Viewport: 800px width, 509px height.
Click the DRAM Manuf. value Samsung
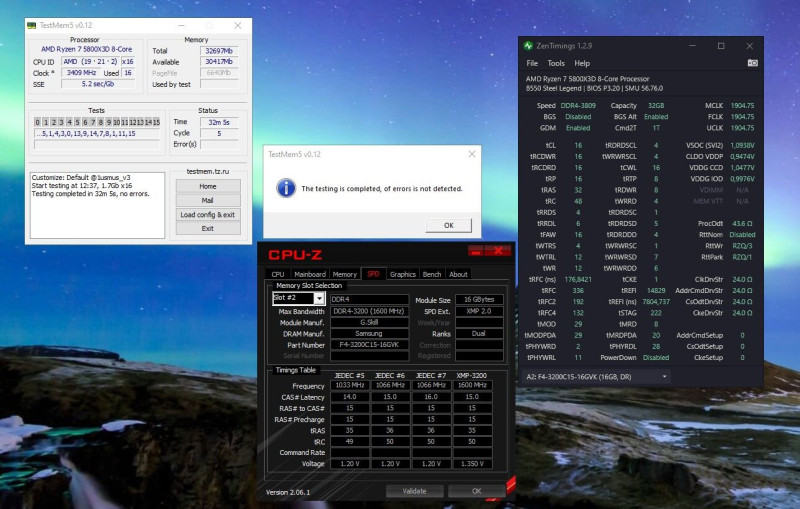coord(369,334)
